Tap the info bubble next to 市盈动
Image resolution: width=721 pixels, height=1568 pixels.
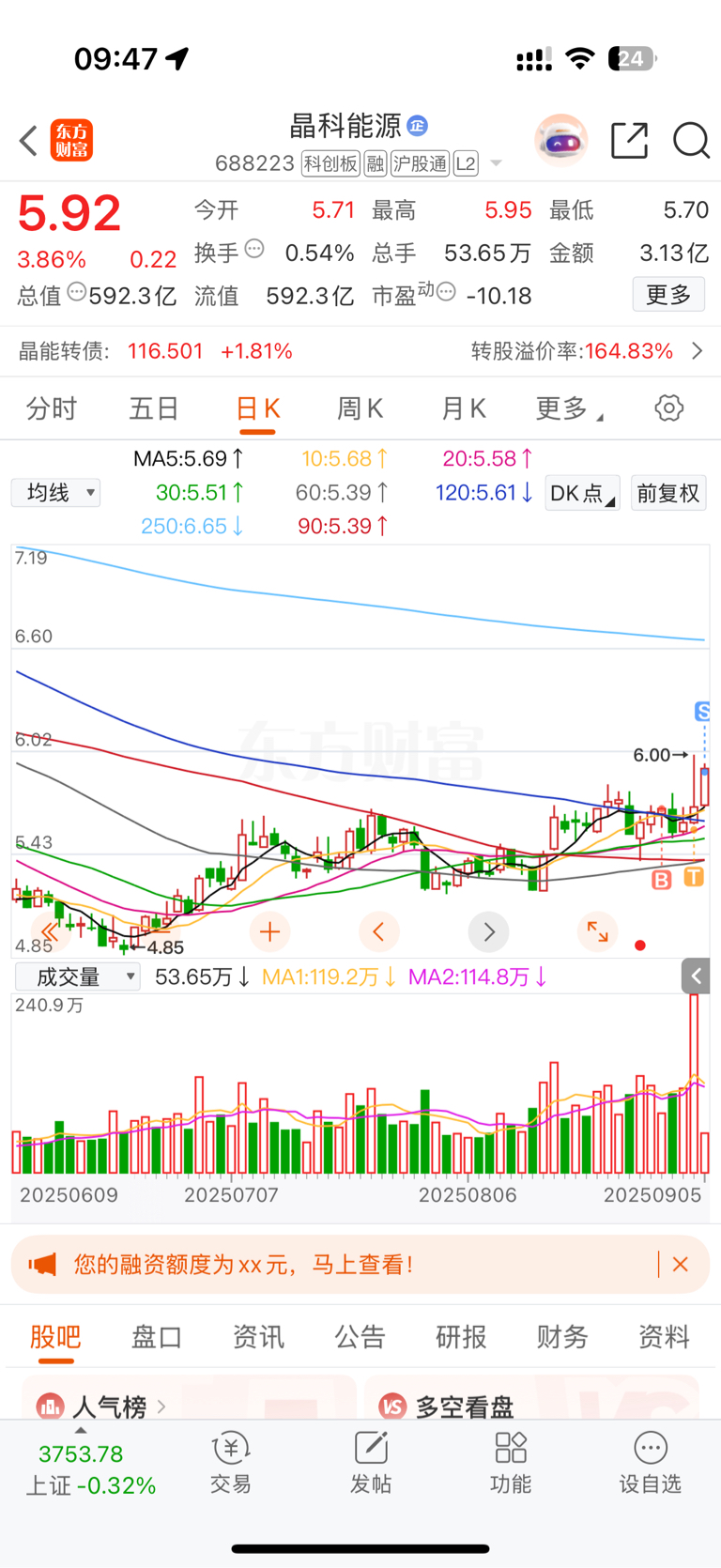click(x=446, y=292)
